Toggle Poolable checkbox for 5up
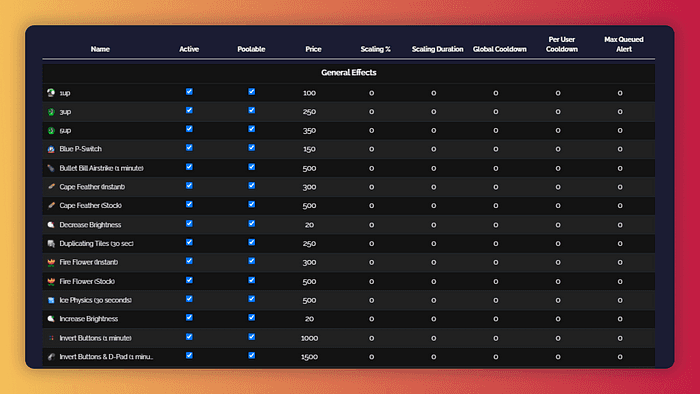Viewport: 700px width, 394px height. [252, 129]
